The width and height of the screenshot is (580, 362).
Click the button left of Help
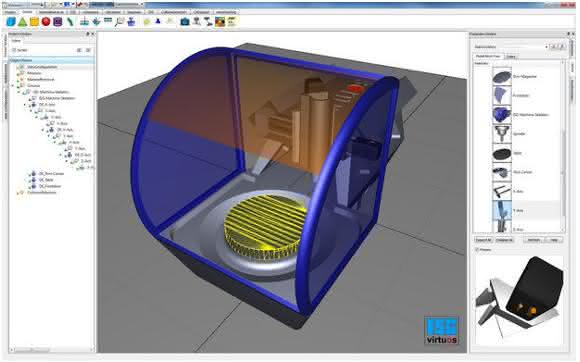(533, 240)
